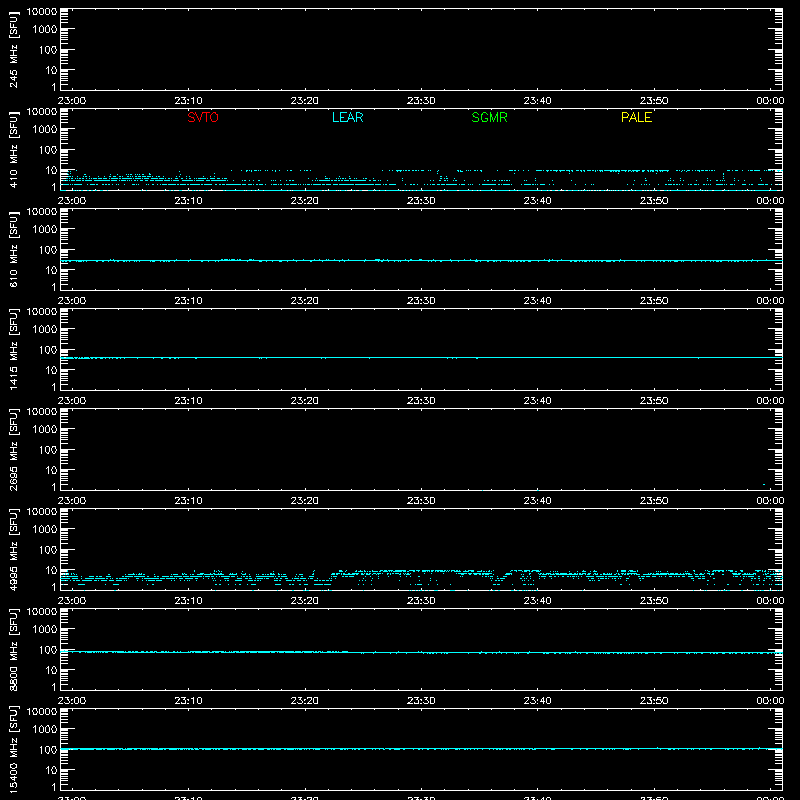800x800 pixels.
Task: Click 23:00 time label under 410 MHz plot
Action: coord(71,201)
